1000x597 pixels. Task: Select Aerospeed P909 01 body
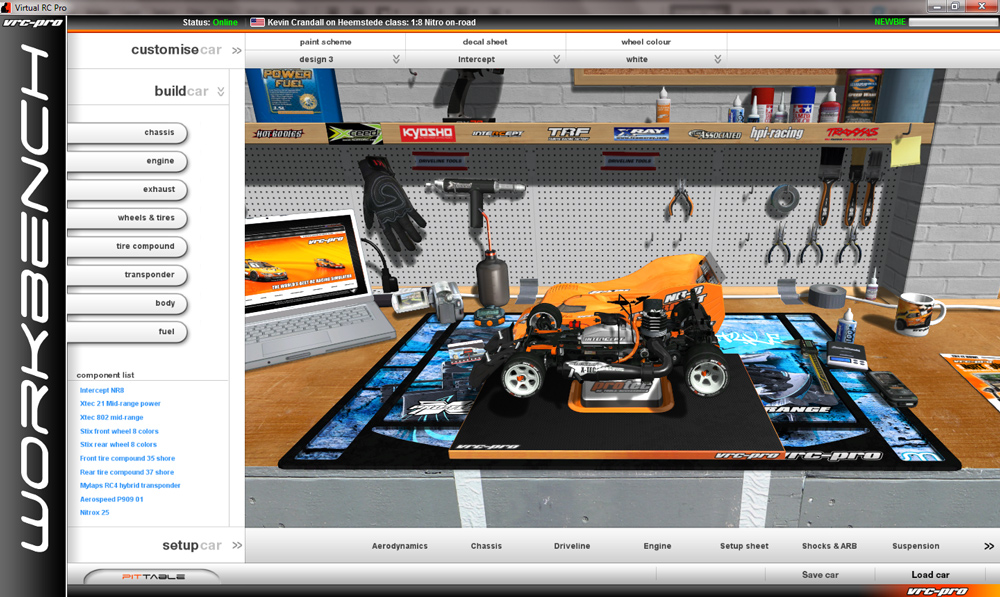(112, 499)
